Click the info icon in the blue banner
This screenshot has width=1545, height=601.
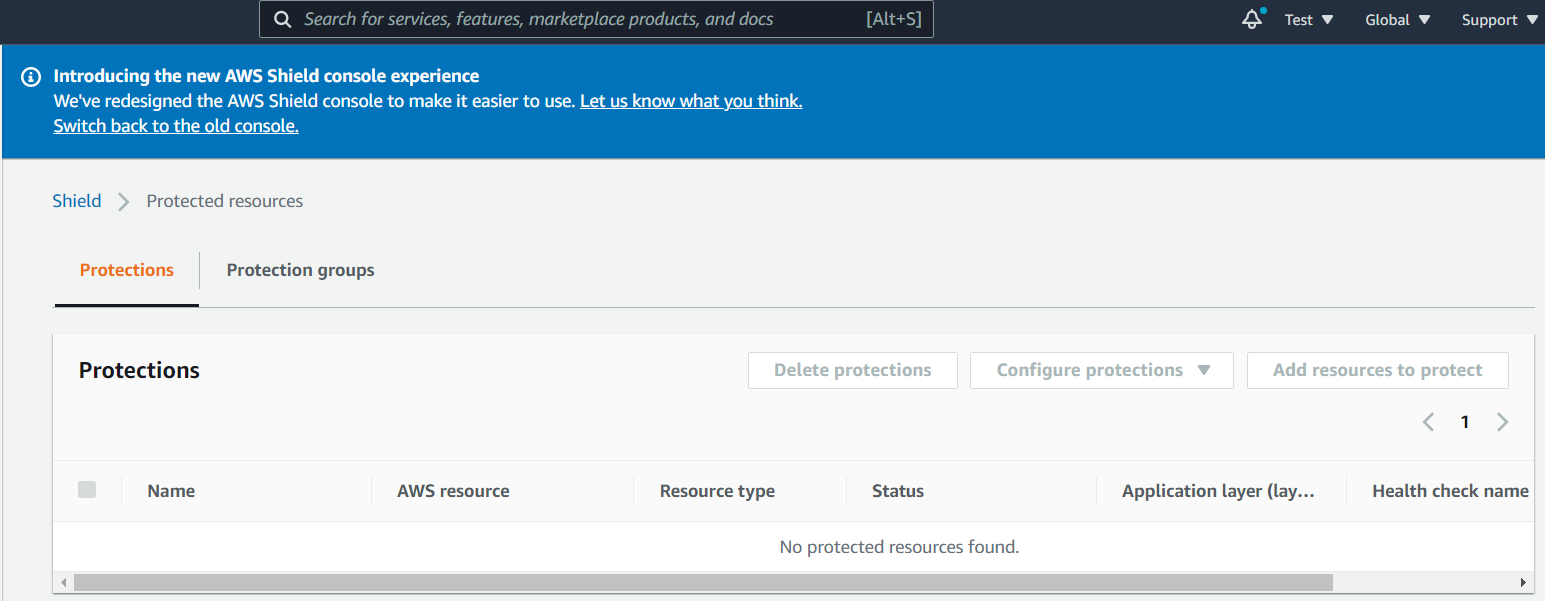coord(31,77)
